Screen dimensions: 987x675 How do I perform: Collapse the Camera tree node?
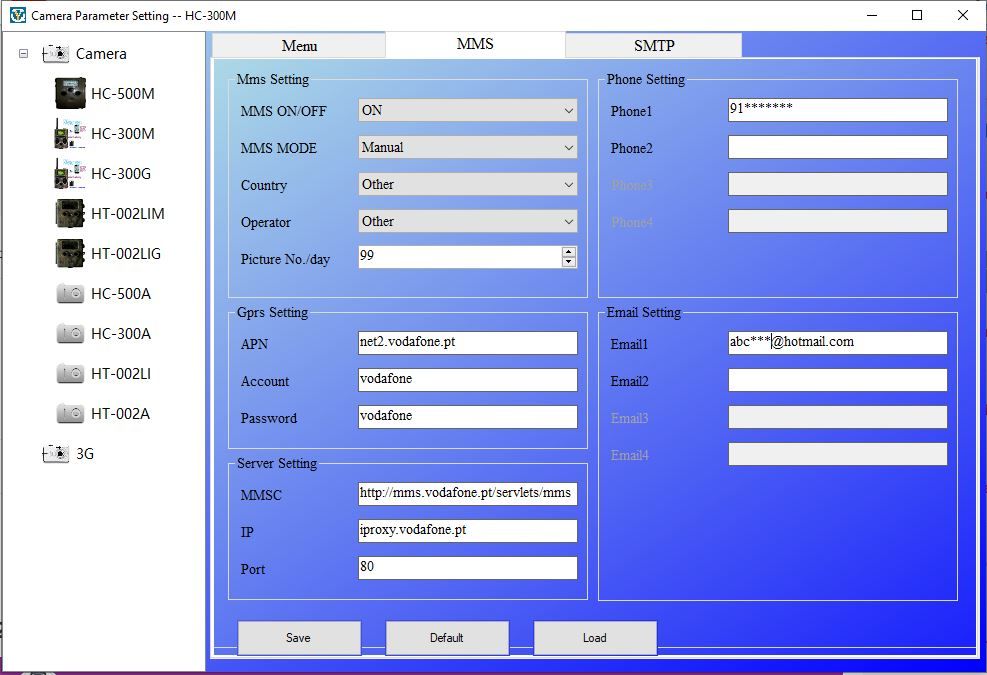23,54
